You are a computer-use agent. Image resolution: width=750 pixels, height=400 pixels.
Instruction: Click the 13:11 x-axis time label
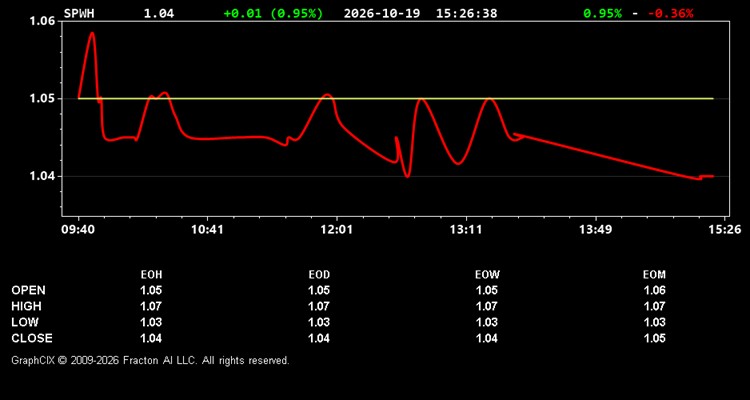(x=466, y=229)
